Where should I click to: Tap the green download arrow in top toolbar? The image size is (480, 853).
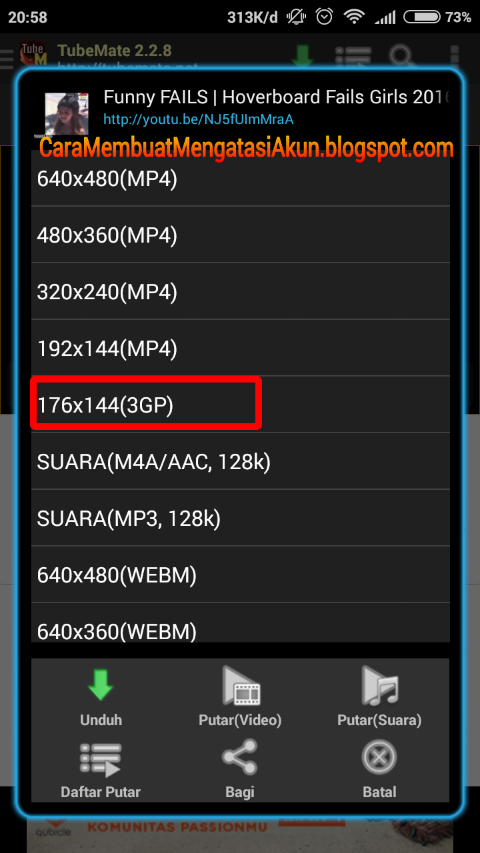tap(303, 56)
